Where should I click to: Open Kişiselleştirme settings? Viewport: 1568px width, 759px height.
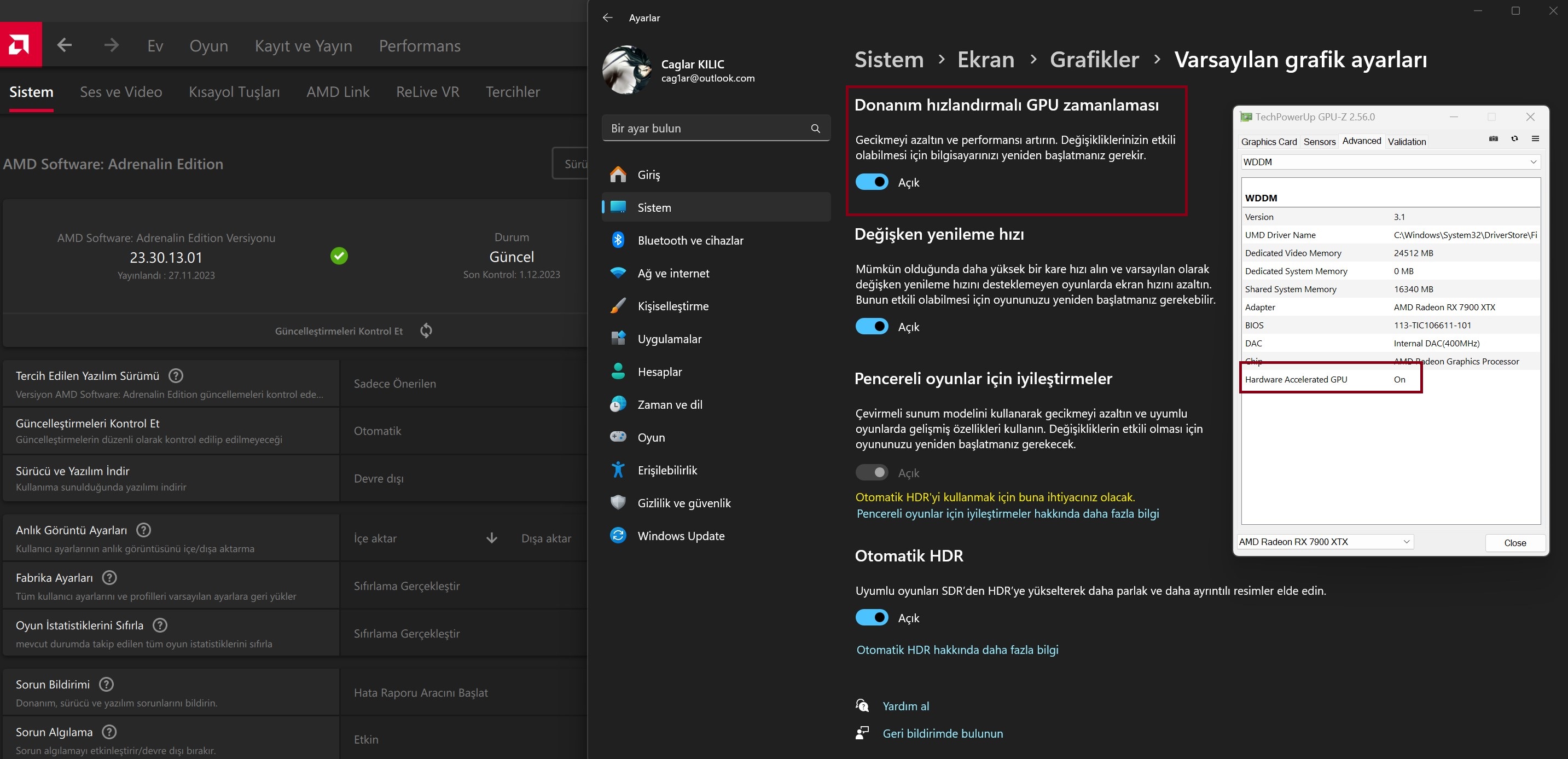[716, 306]
